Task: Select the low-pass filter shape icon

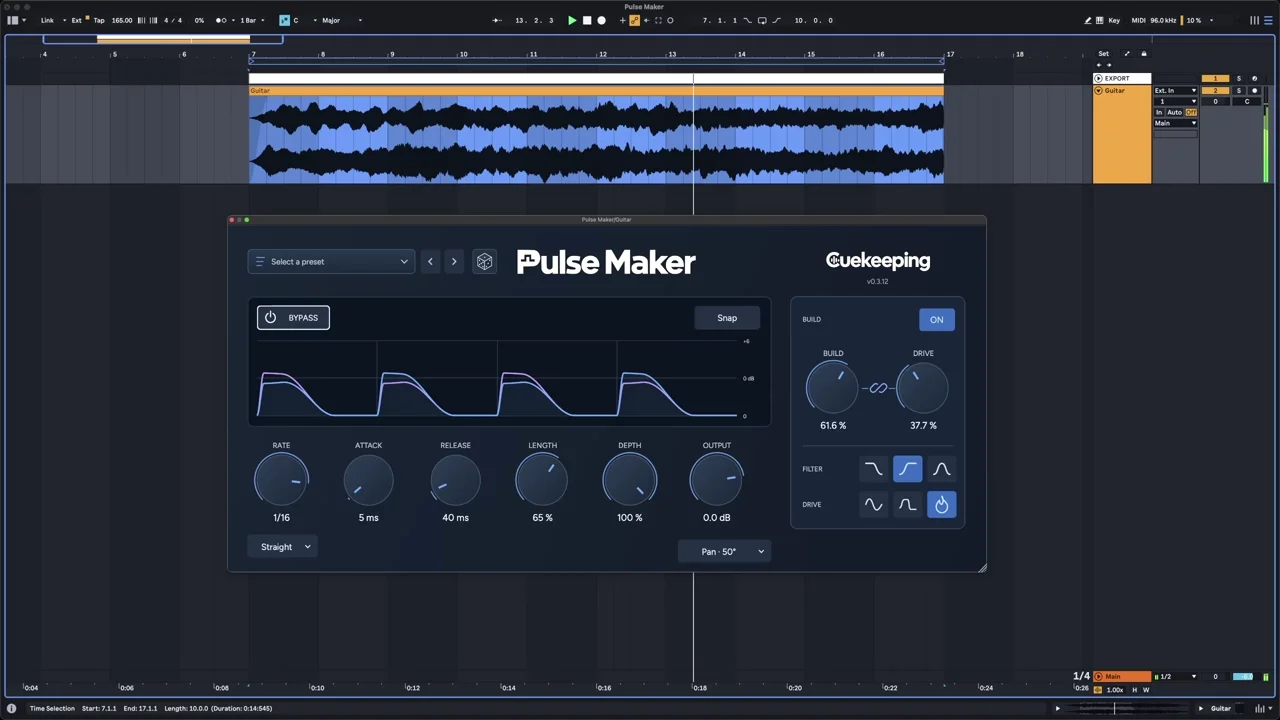Action: 873,469
